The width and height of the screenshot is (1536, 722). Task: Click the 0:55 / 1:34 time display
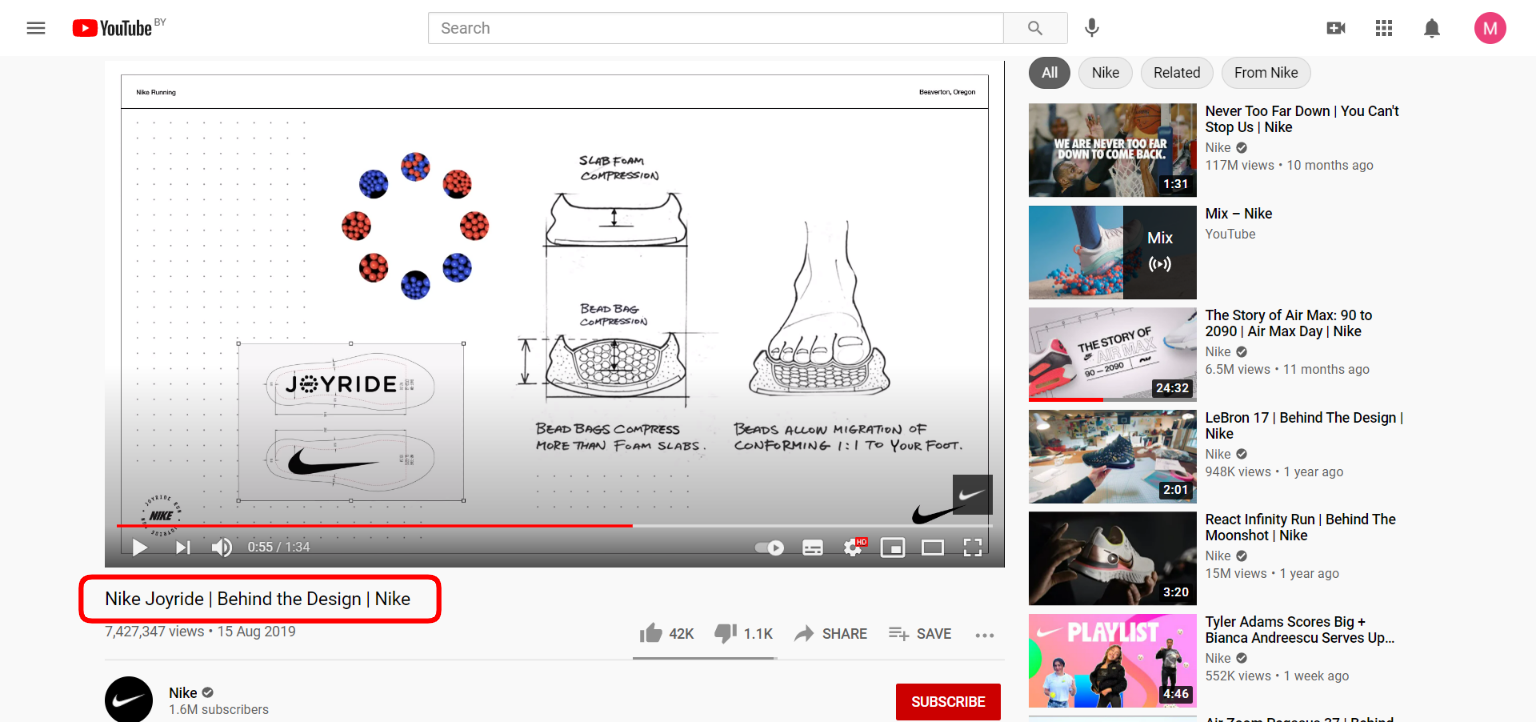(x=279, y=547)
